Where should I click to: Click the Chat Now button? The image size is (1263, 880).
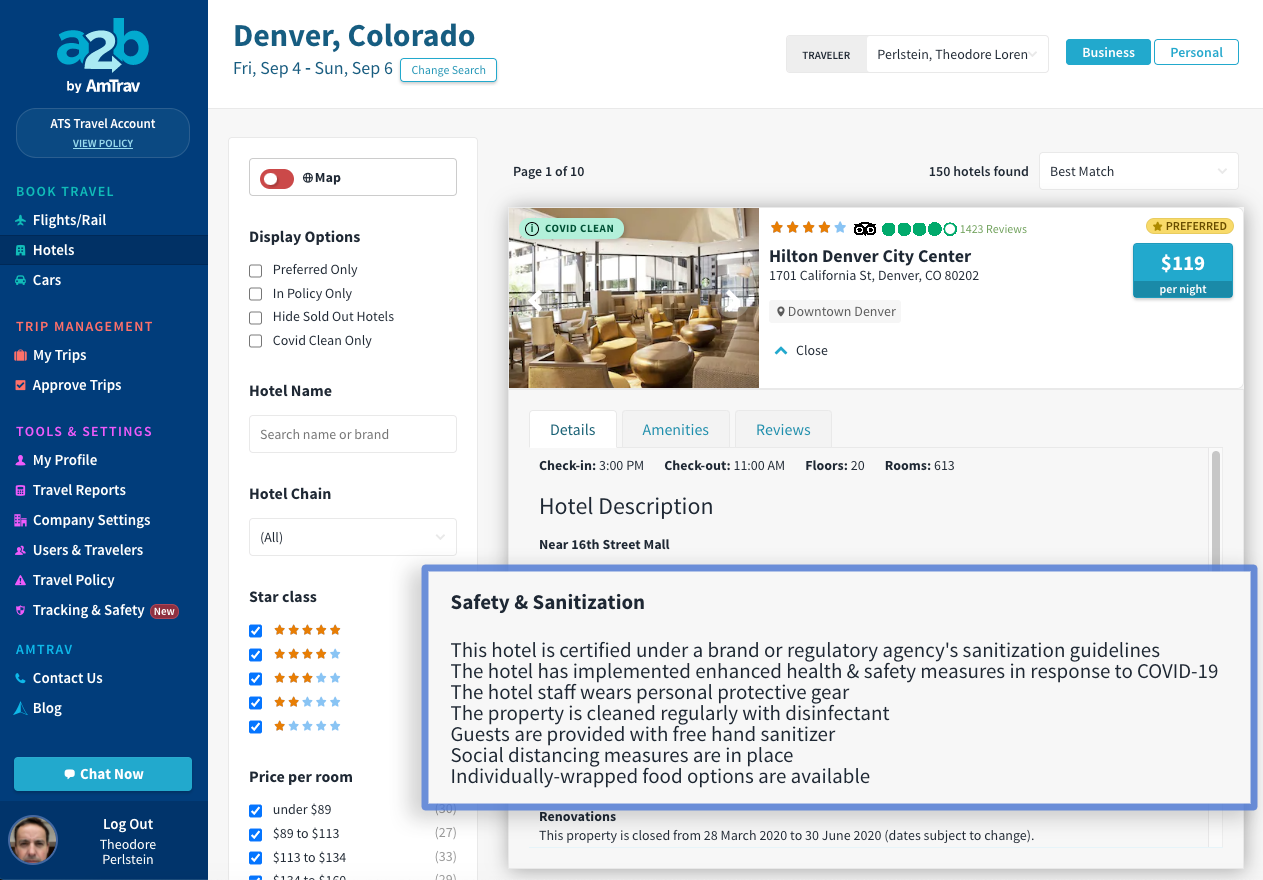pos(103,774)
